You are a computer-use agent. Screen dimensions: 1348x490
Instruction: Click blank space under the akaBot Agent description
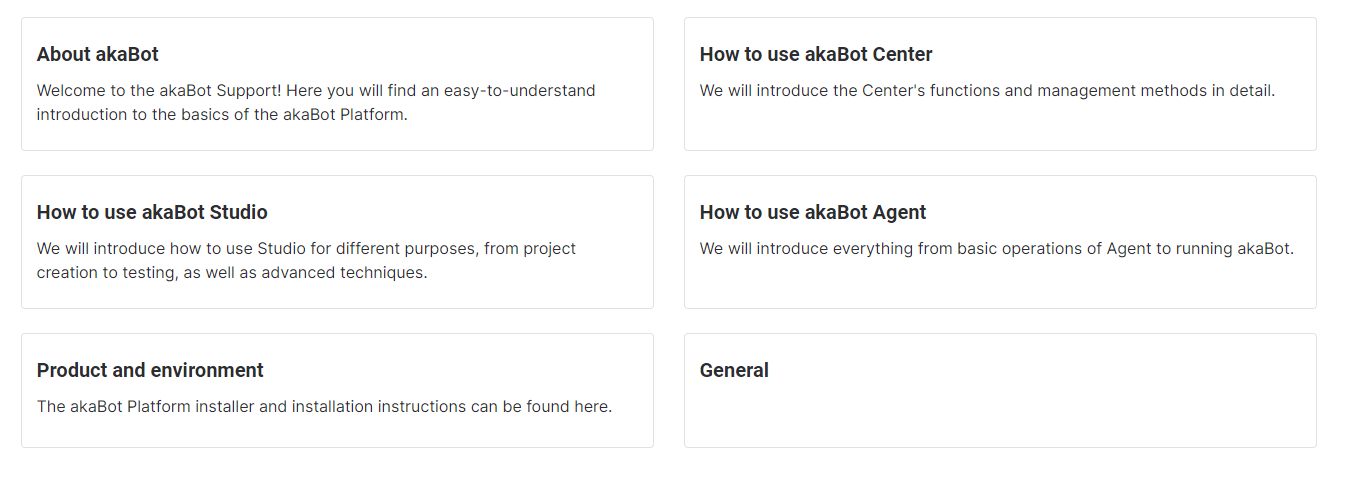click(1000, 283)
